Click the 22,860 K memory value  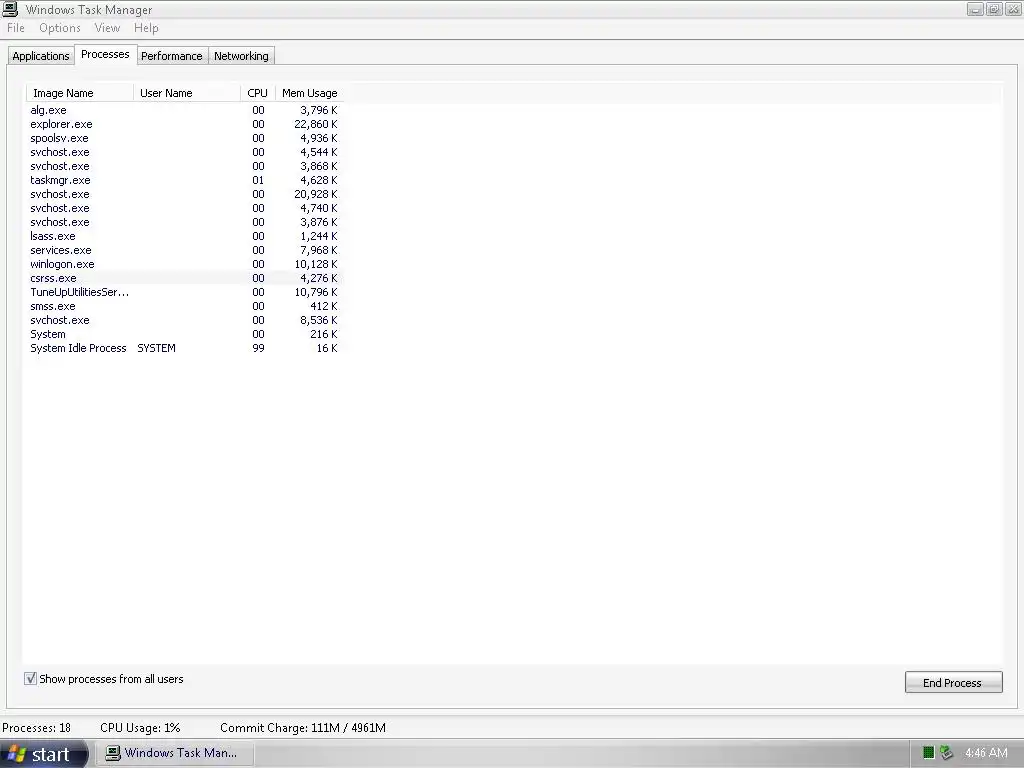tap(315, 124)
